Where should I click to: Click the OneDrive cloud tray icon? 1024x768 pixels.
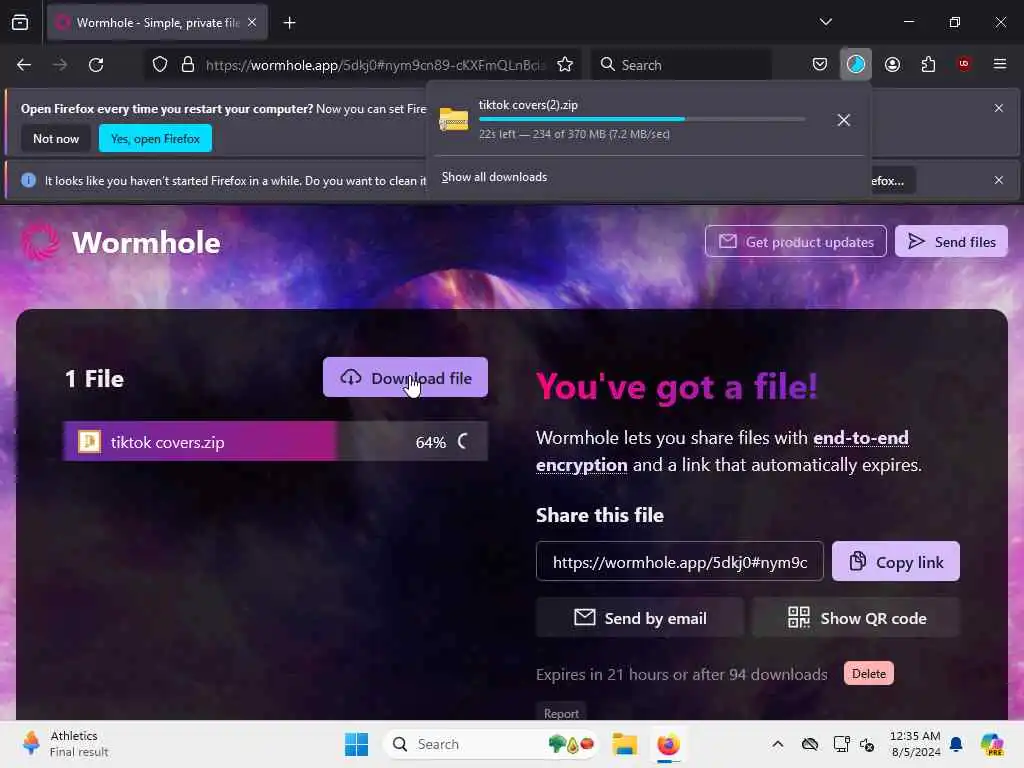pos(810,744)
